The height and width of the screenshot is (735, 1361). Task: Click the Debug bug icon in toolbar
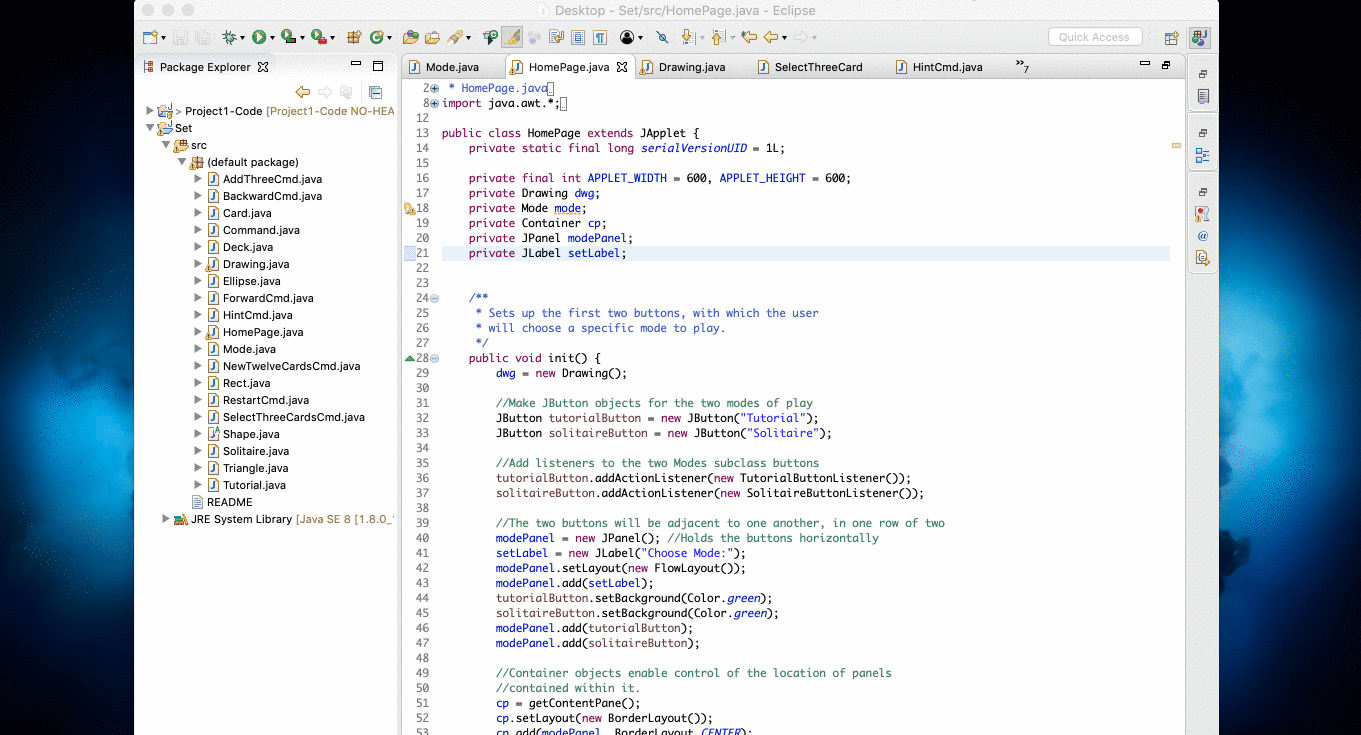229,37
